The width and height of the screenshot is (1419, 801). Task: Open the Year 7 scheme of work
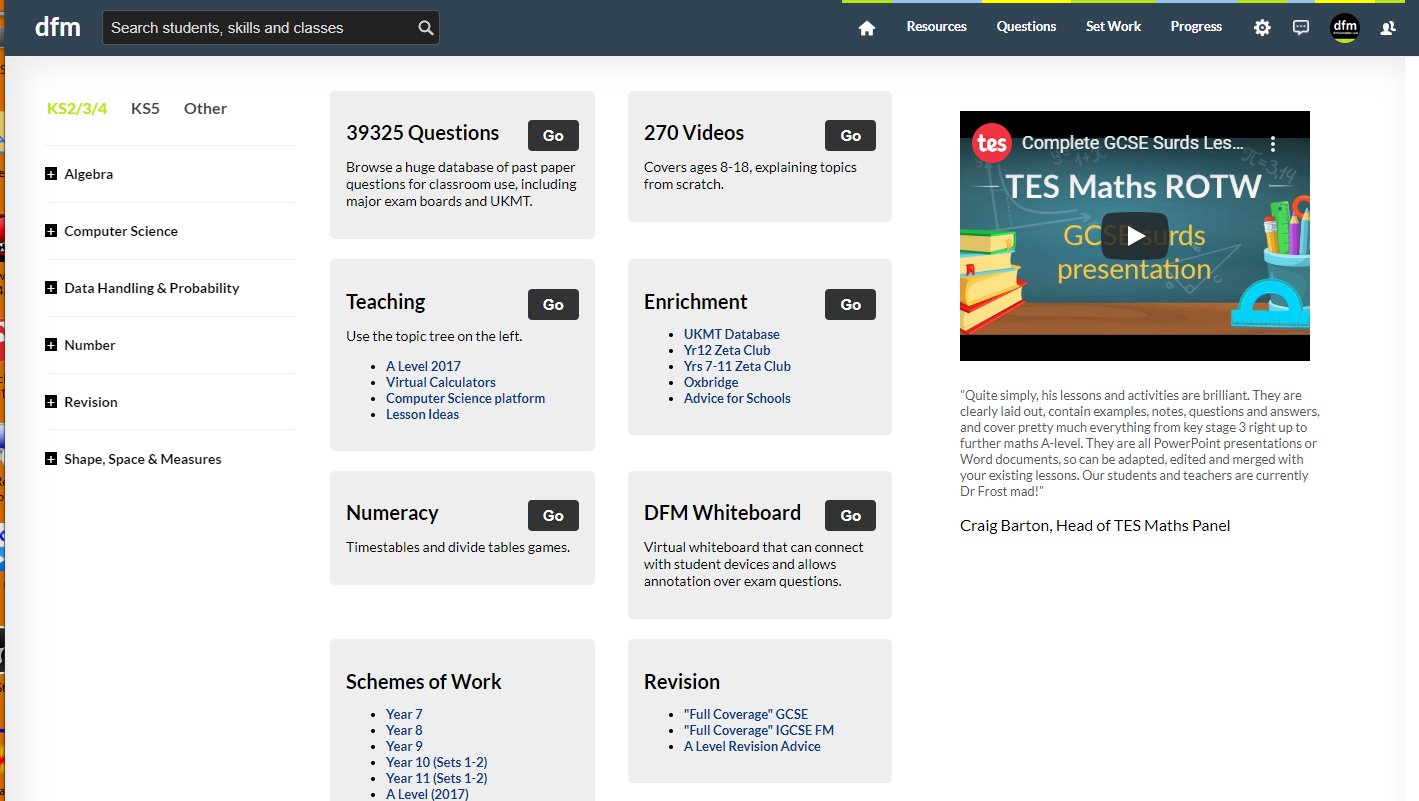pyautogui.click(x=404, y=713)
